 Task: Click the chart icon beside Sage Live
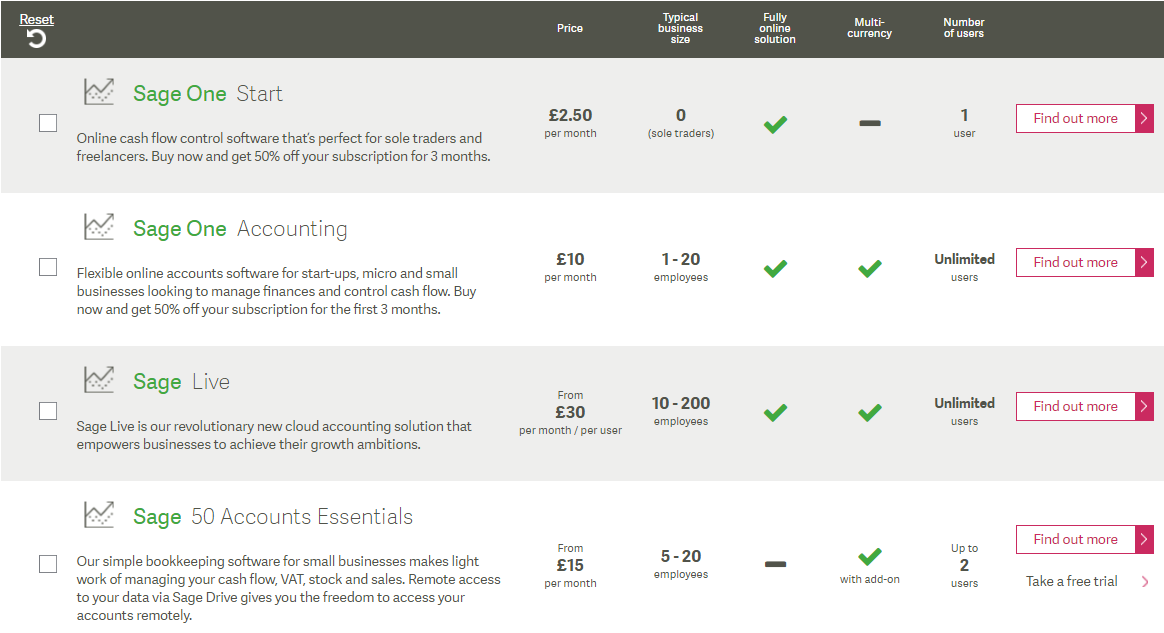point(99,380)
